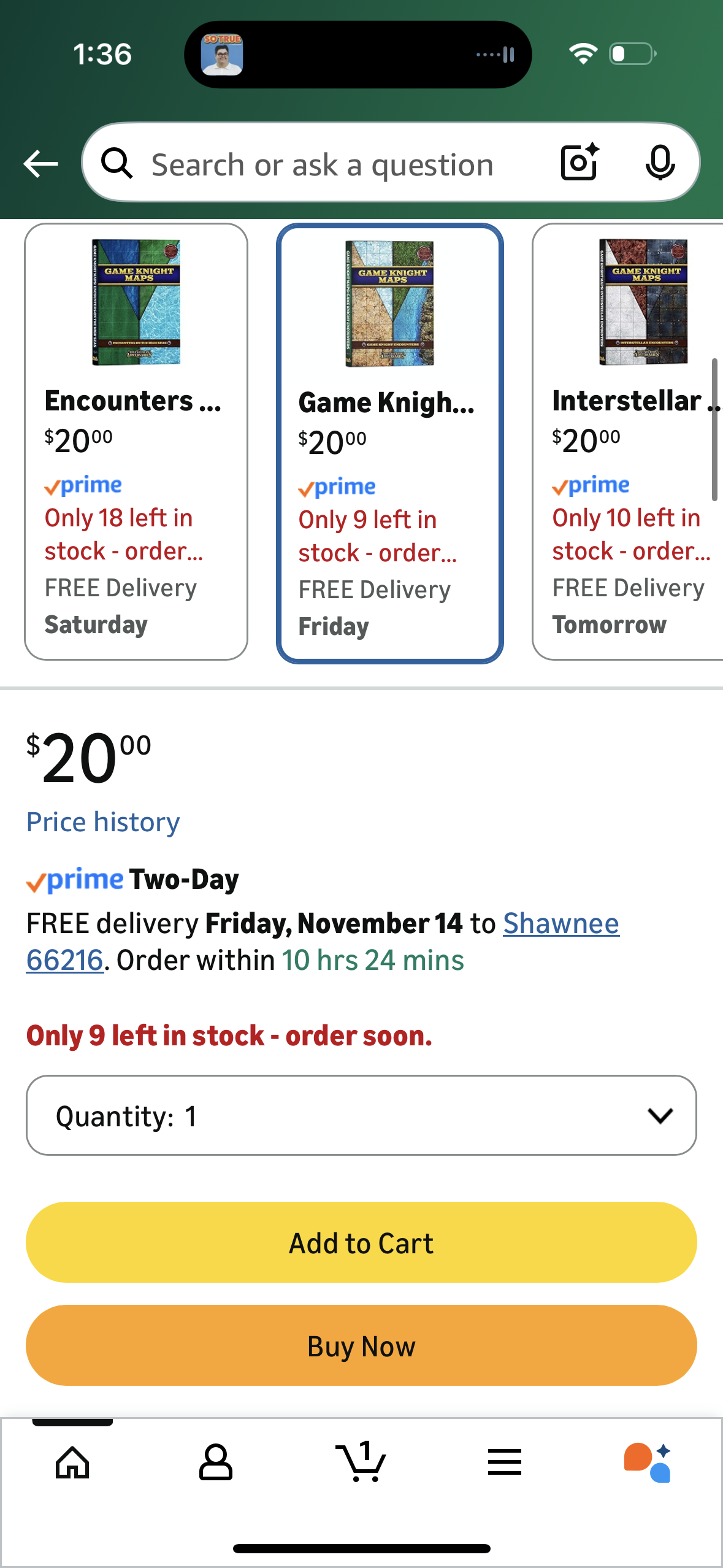Open the account profile icon

pyautogui.click(x=216, y=1462)
